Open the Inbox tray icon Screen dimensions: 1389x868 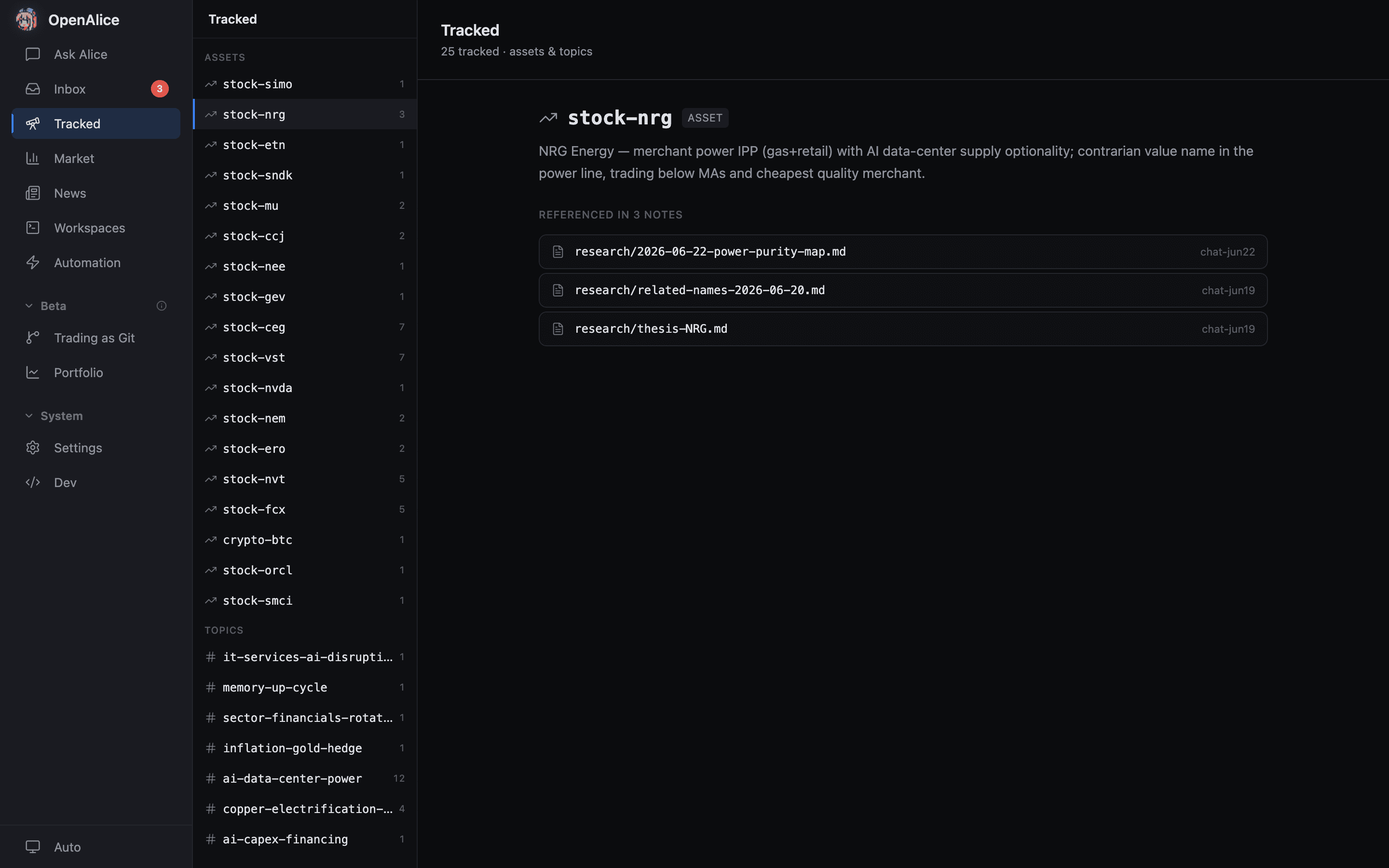click(33, 89)
